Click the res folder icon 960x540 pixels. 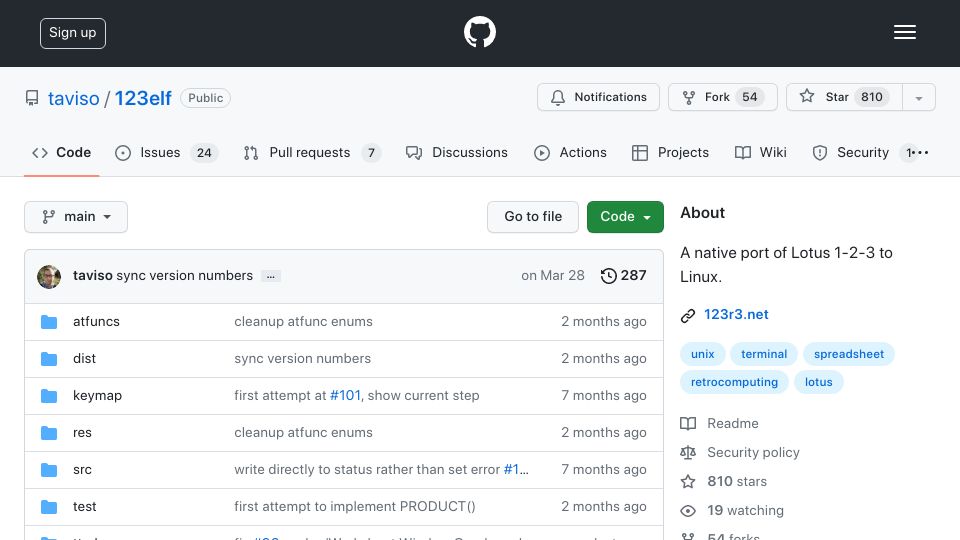(x=49, y=433)
